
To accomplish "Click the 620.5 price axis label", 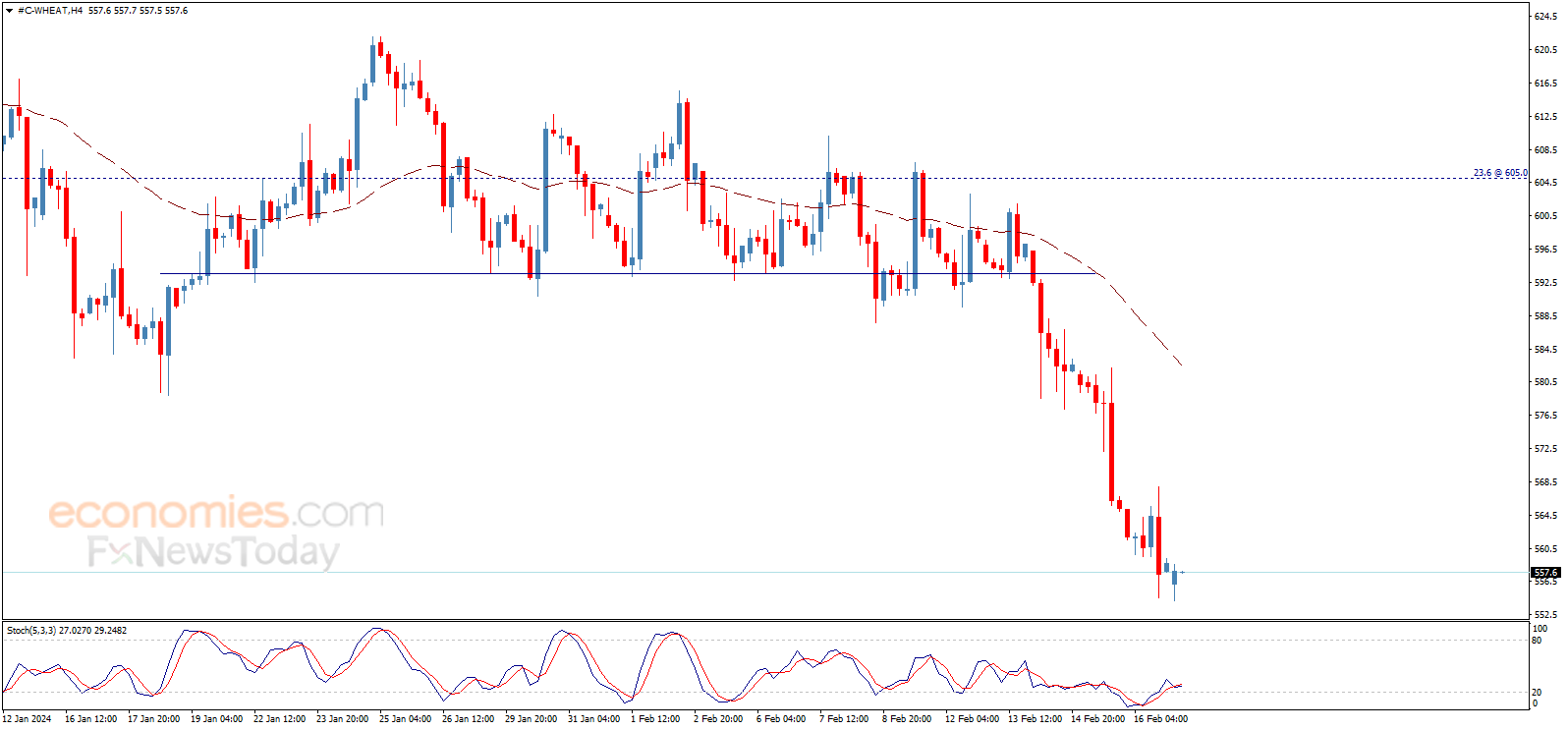I will tap(1545, 50).
